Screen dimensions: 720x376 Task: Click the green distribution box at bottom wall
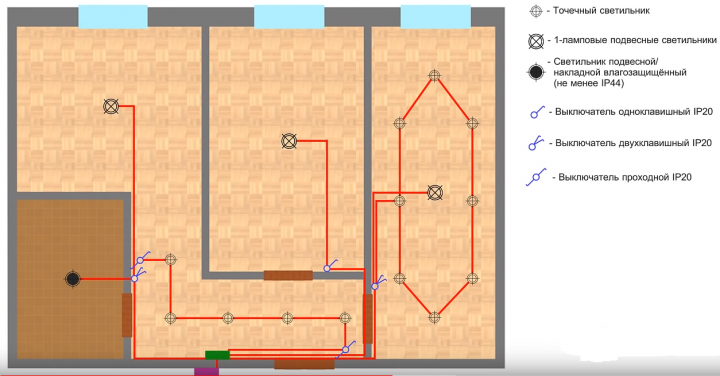(217, 355)
